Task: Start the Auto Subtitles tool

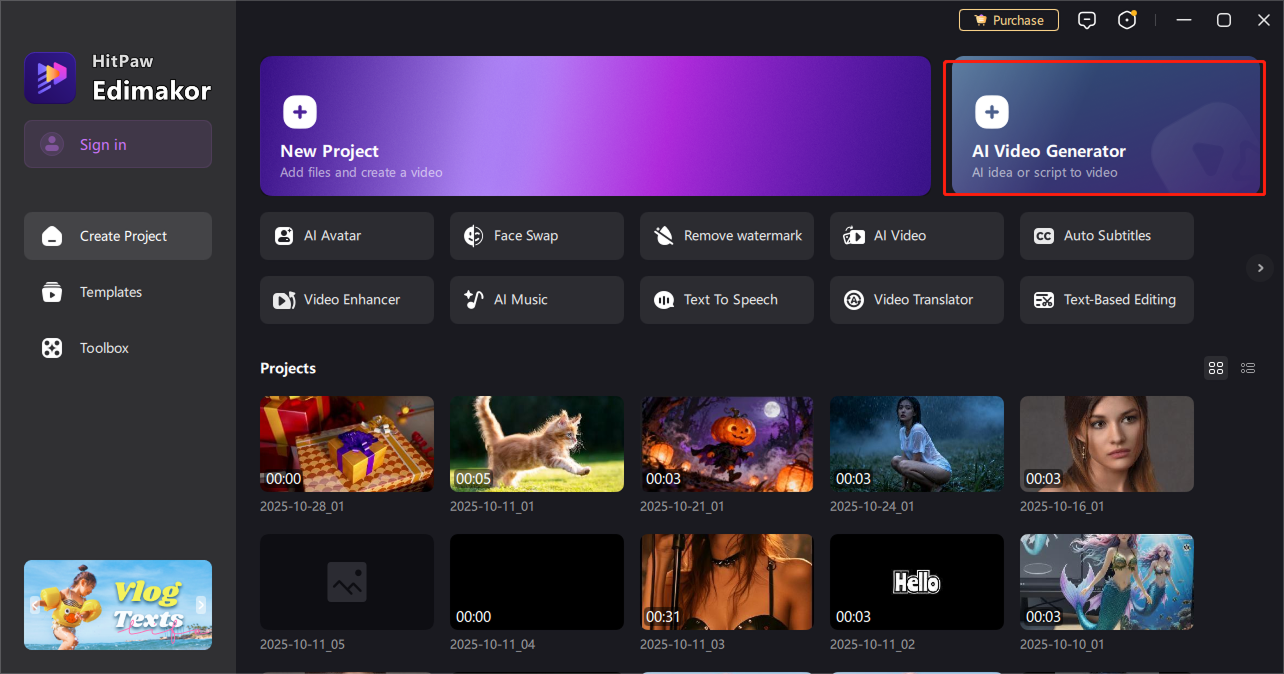Action: (1106, 236)
